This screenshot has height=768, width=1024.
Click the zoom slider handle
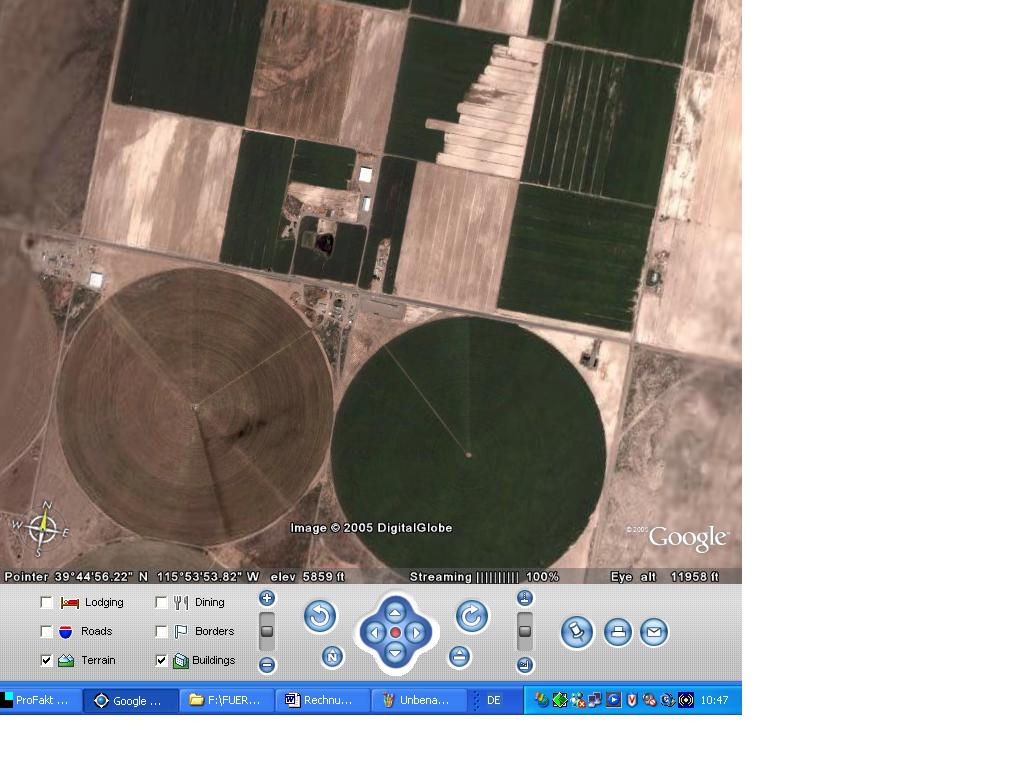(x=267, y=630)
